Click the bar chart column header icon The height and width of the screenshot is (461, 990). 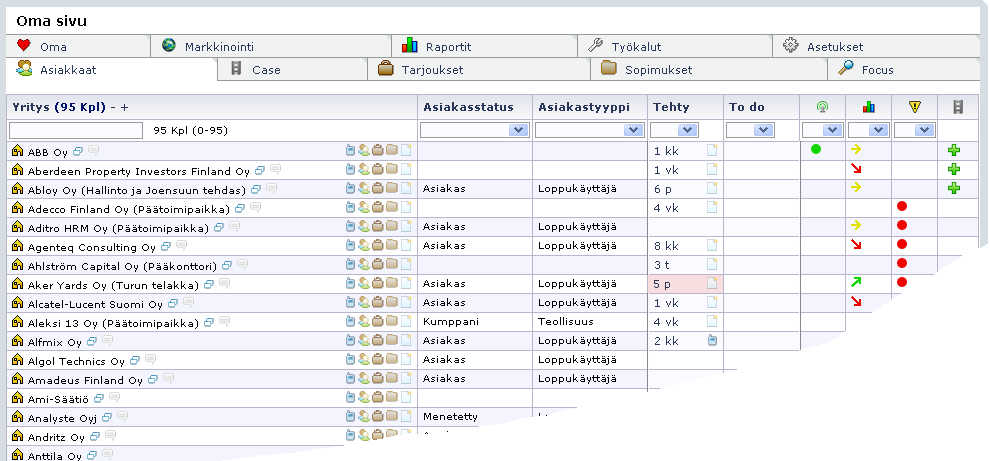(869, 107)
